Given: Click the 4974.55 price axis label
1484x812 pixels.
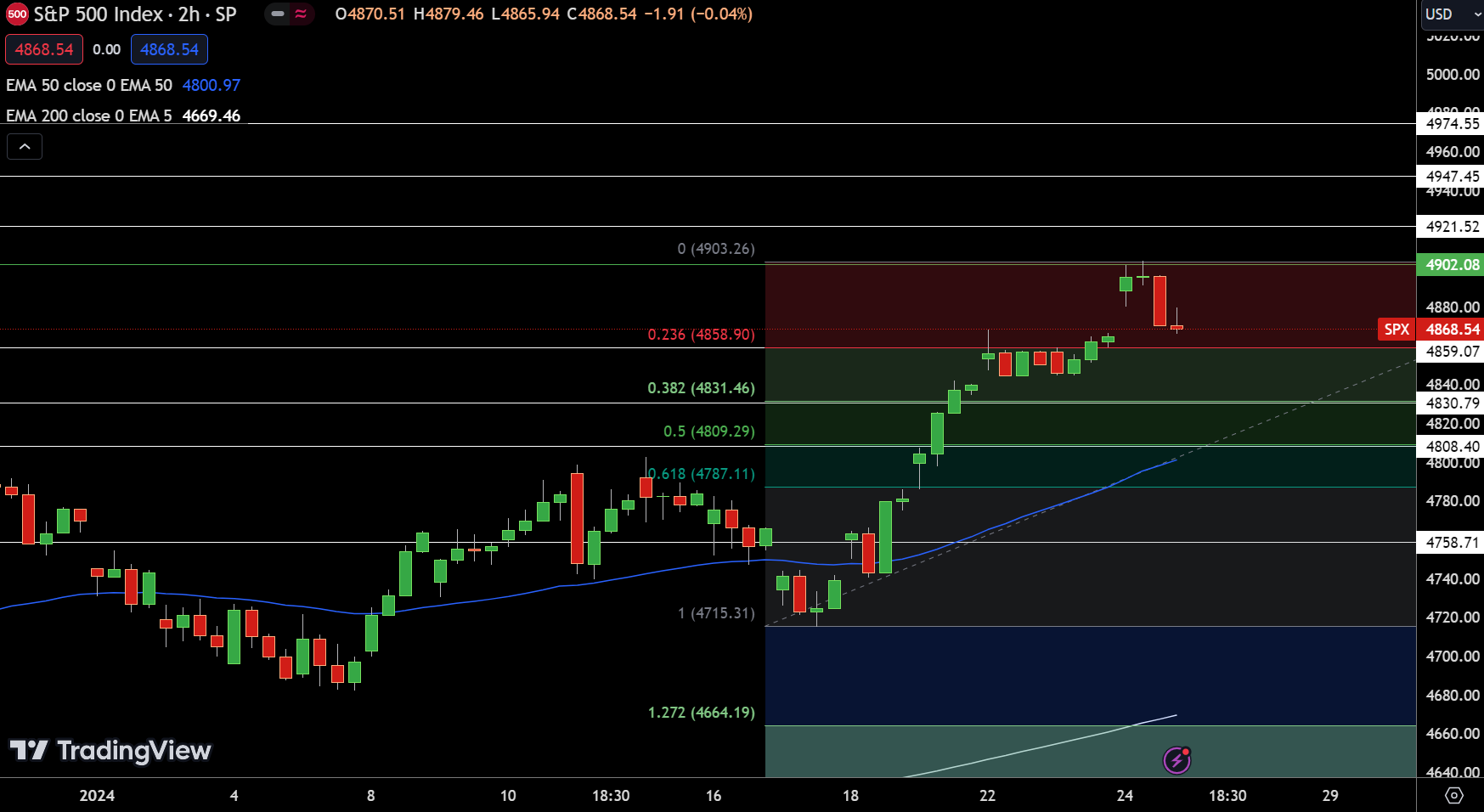Looking at the screenshot, I should click(x=1452, y=124).
